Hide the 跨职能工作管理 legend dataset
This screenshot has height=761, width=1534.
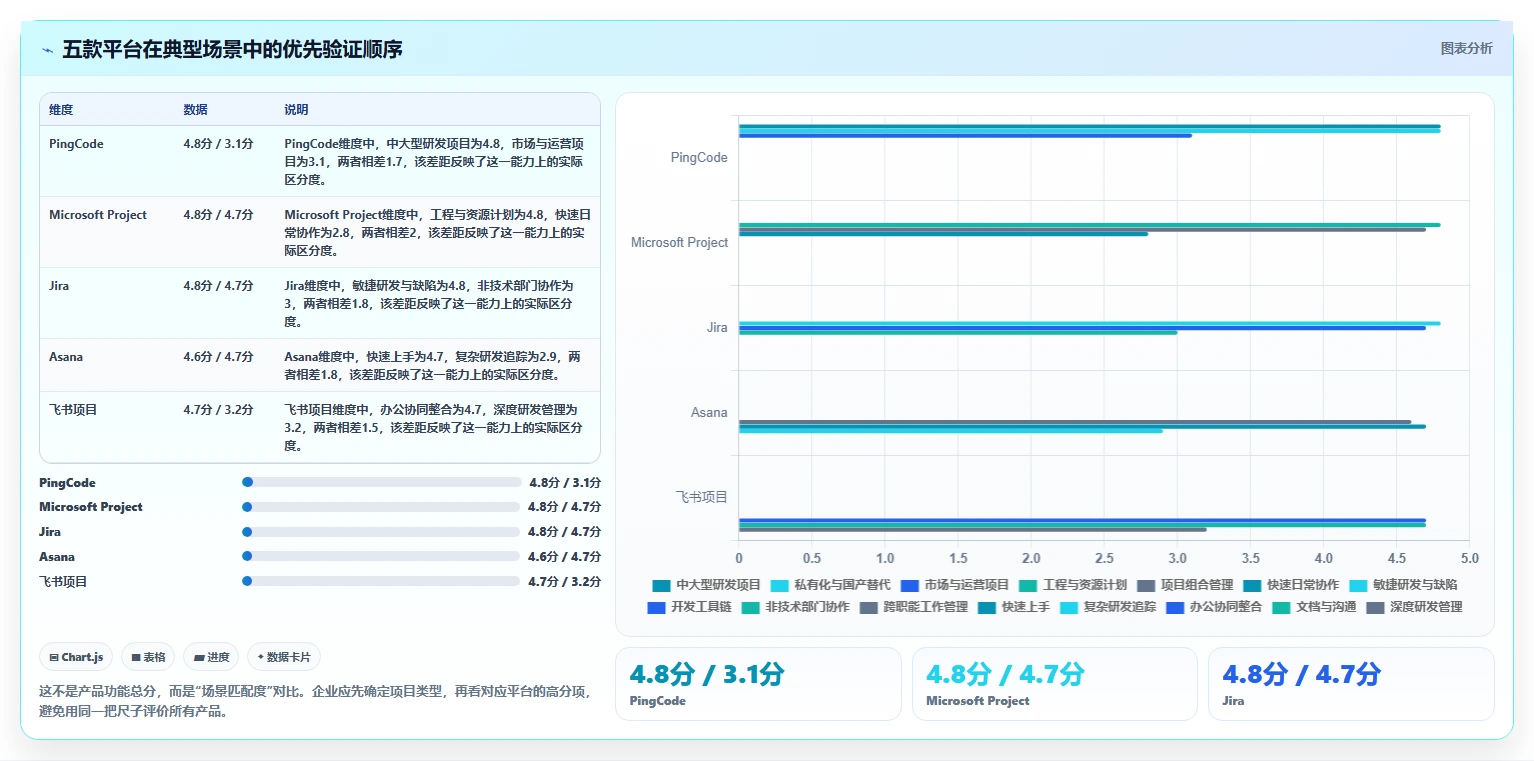point(914,607)
